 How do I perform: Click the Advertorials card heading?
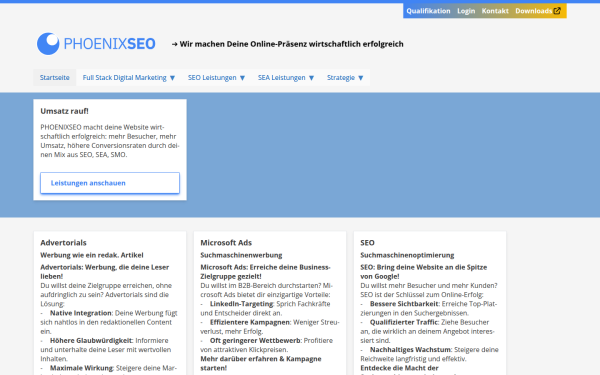pyautogui.click(x=64, y=243)
